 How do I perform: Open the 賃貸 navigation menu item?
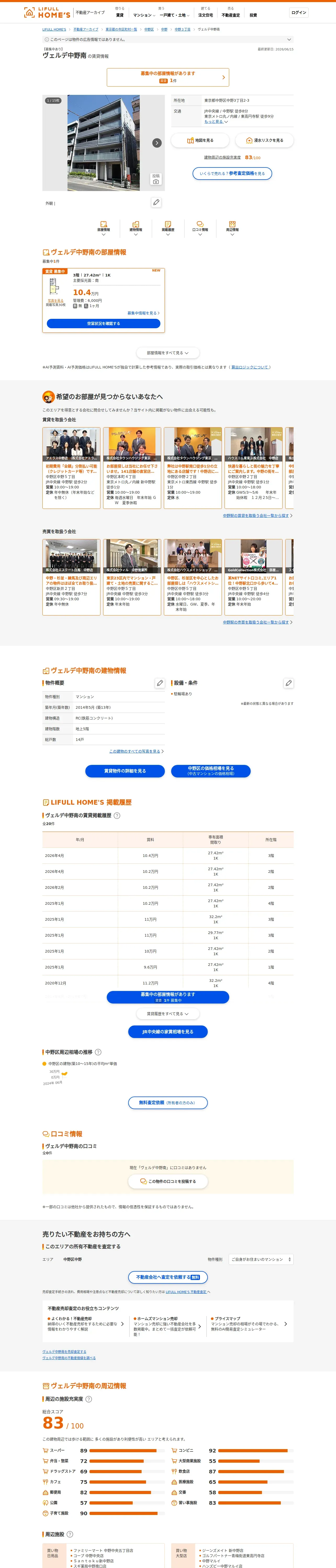(120, 15)
